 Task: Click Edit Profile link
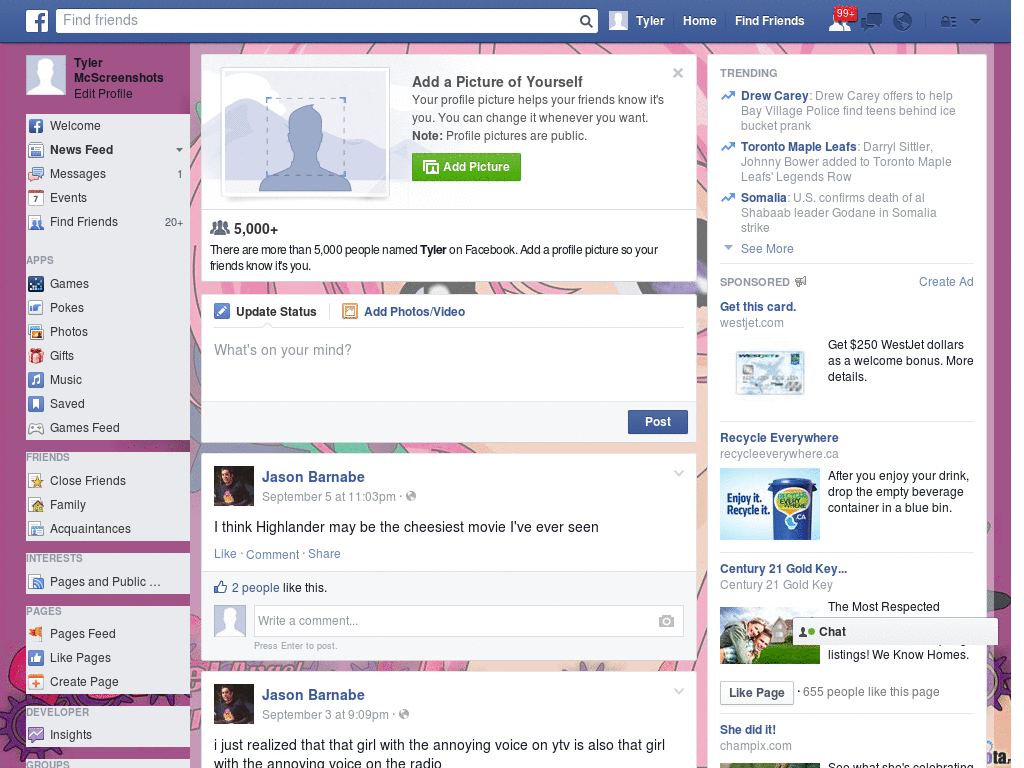tap(103, 94)
